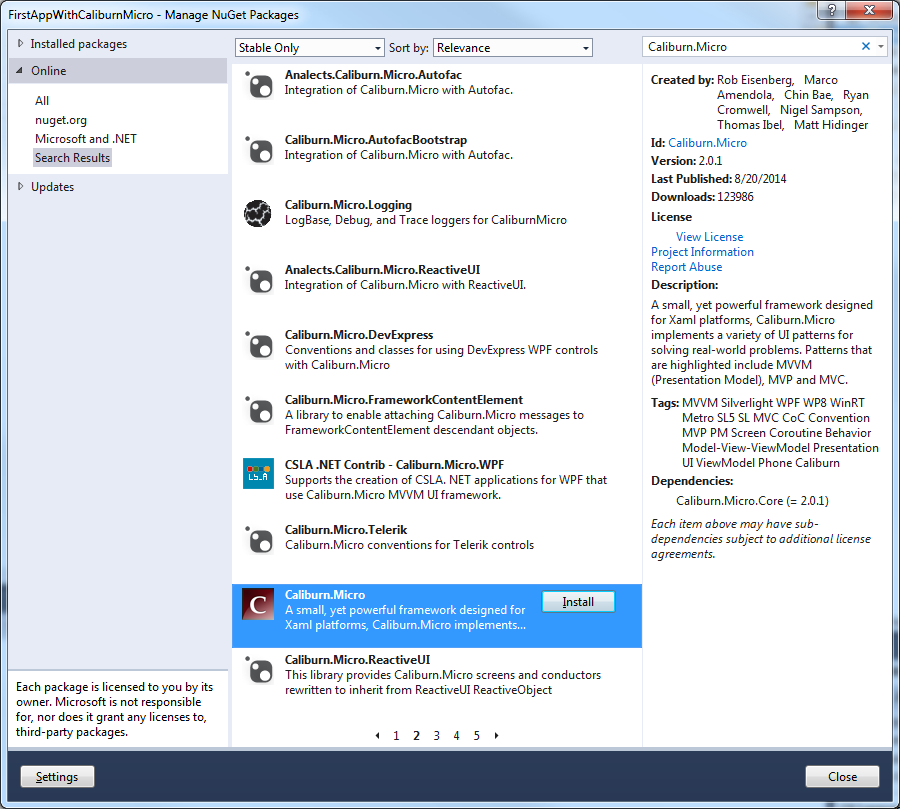
Task: Open the Project Information link
Action: (x=702, y=251)
